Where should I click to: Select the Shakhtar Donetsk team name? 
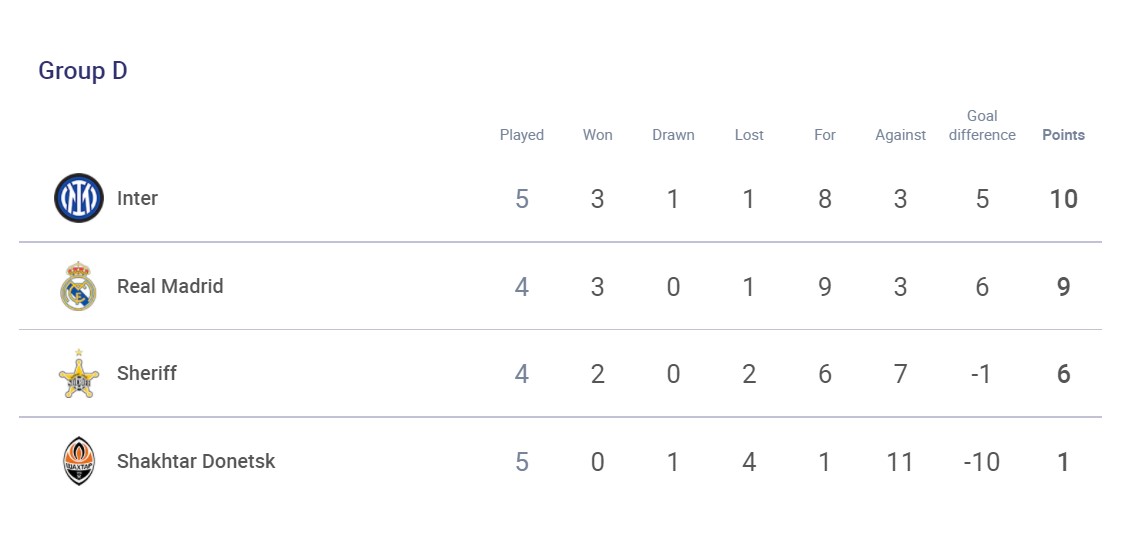coord(196,461)
